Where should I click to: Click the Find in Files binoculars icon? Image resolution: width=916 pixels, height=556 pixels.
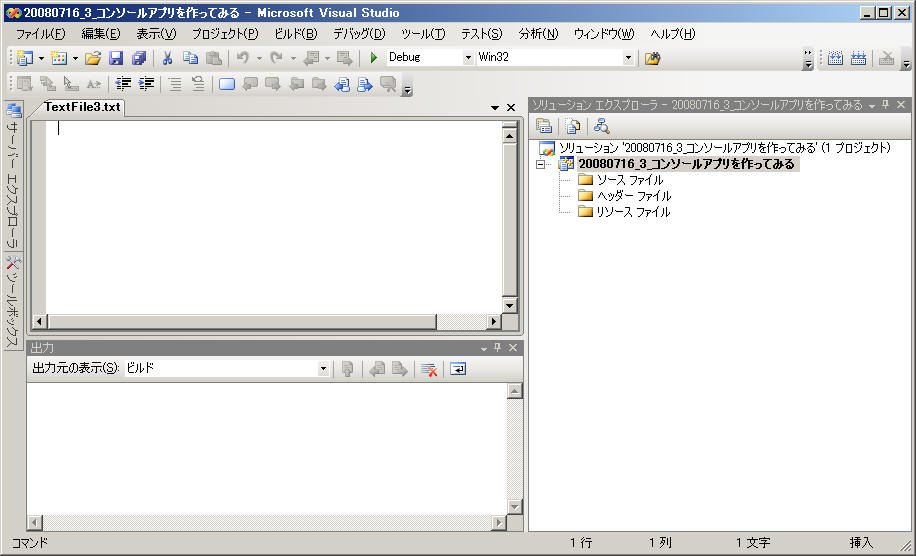point(653,58)
